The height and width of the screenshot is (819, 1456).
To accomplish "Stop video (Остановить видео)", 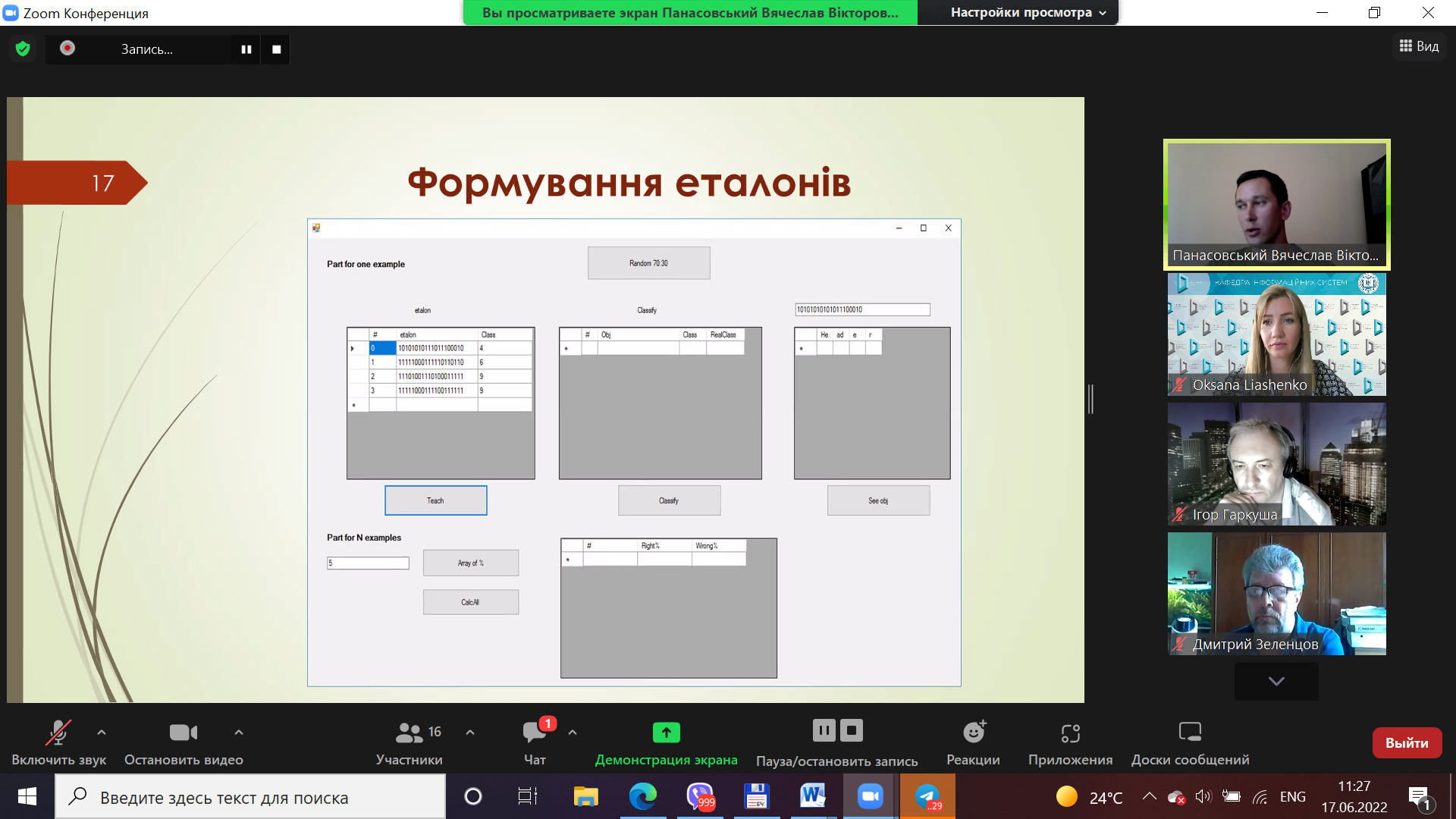I will 184,742.
